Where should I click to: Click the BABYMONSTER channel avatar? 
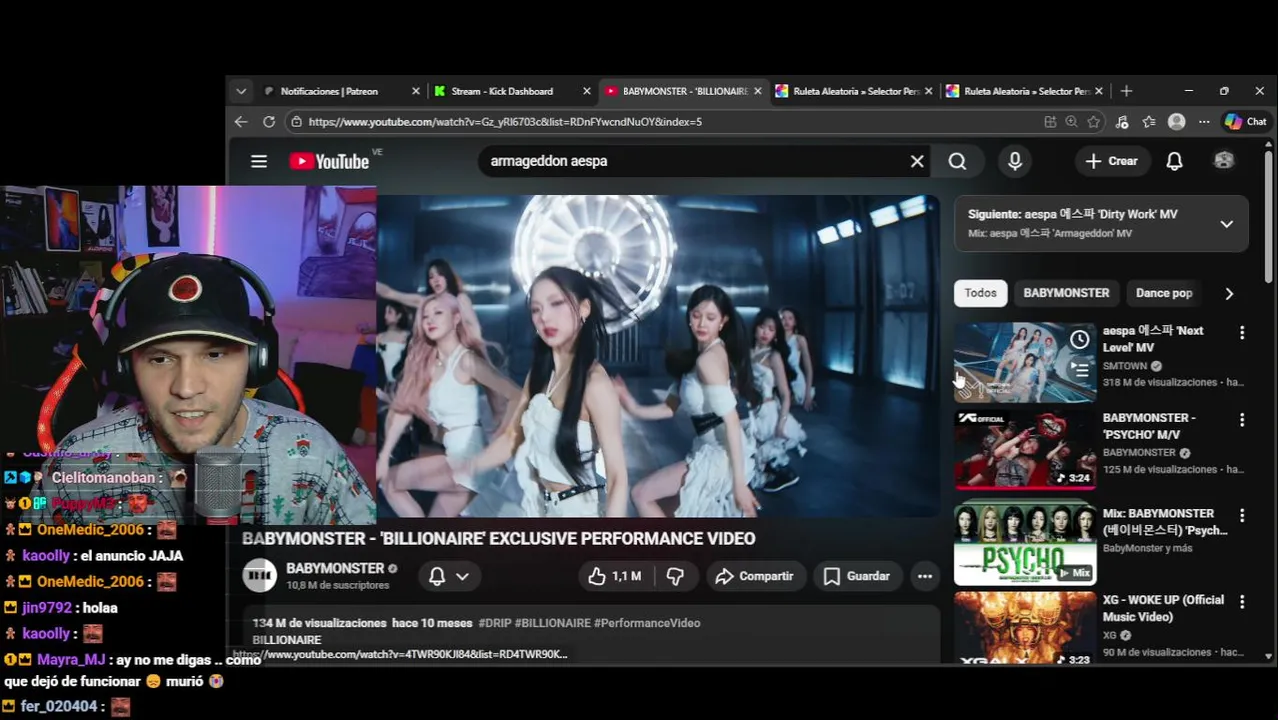(260, 576)
